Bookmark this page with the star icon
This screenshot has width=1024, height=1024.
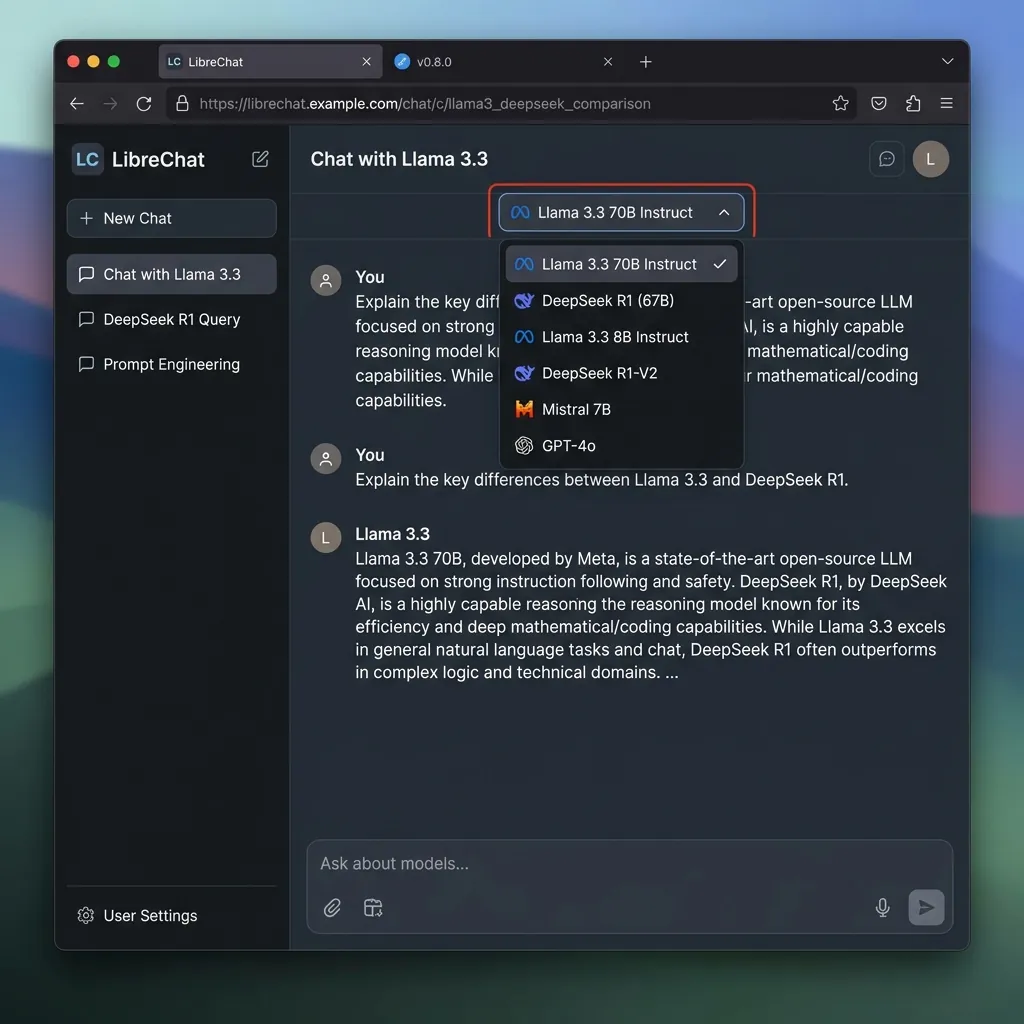click(x=840, y=103)
